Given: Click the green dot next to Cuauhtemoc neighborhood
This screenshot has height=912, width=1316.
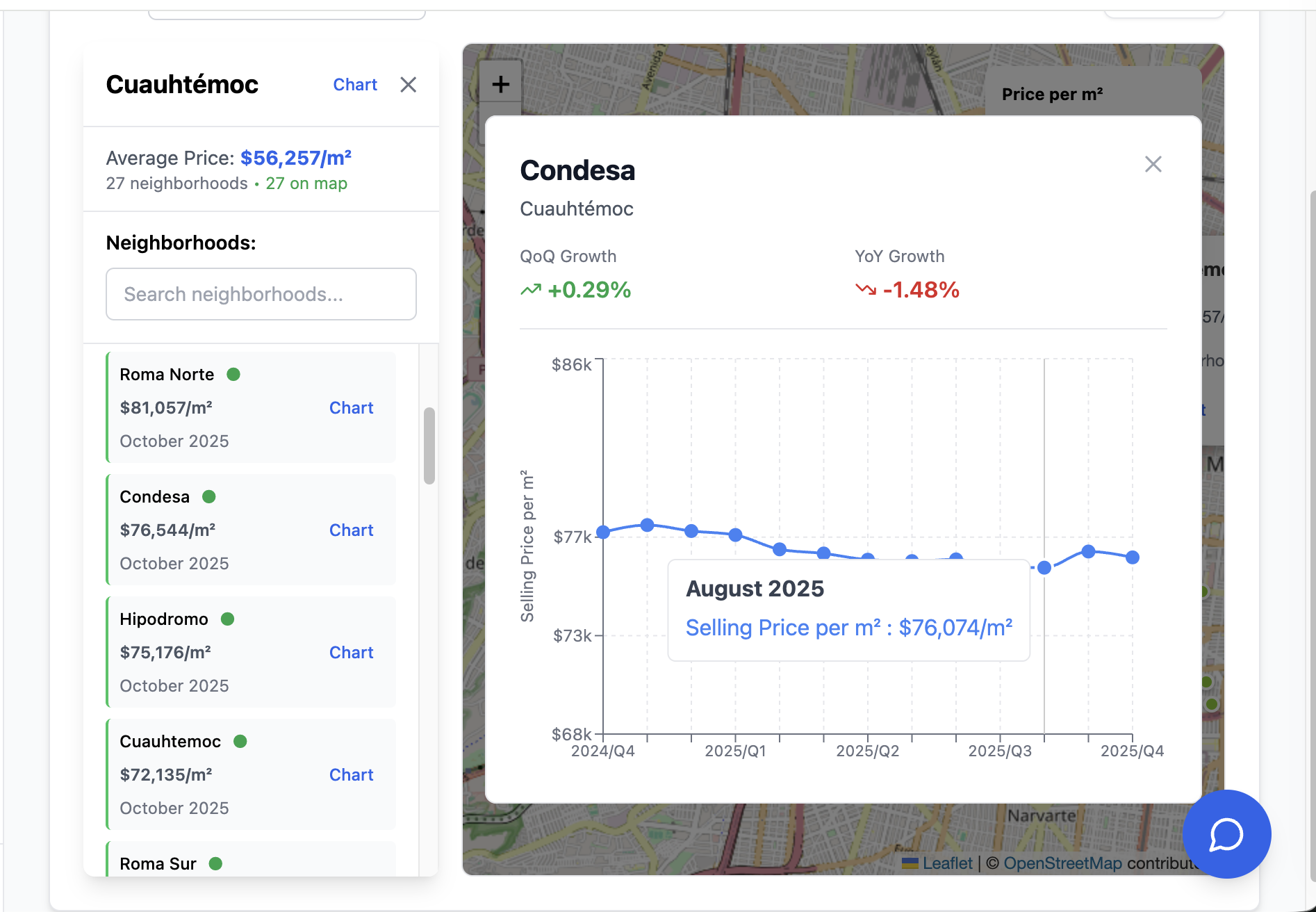Looking at the screenshot, I should click(240, 742).
